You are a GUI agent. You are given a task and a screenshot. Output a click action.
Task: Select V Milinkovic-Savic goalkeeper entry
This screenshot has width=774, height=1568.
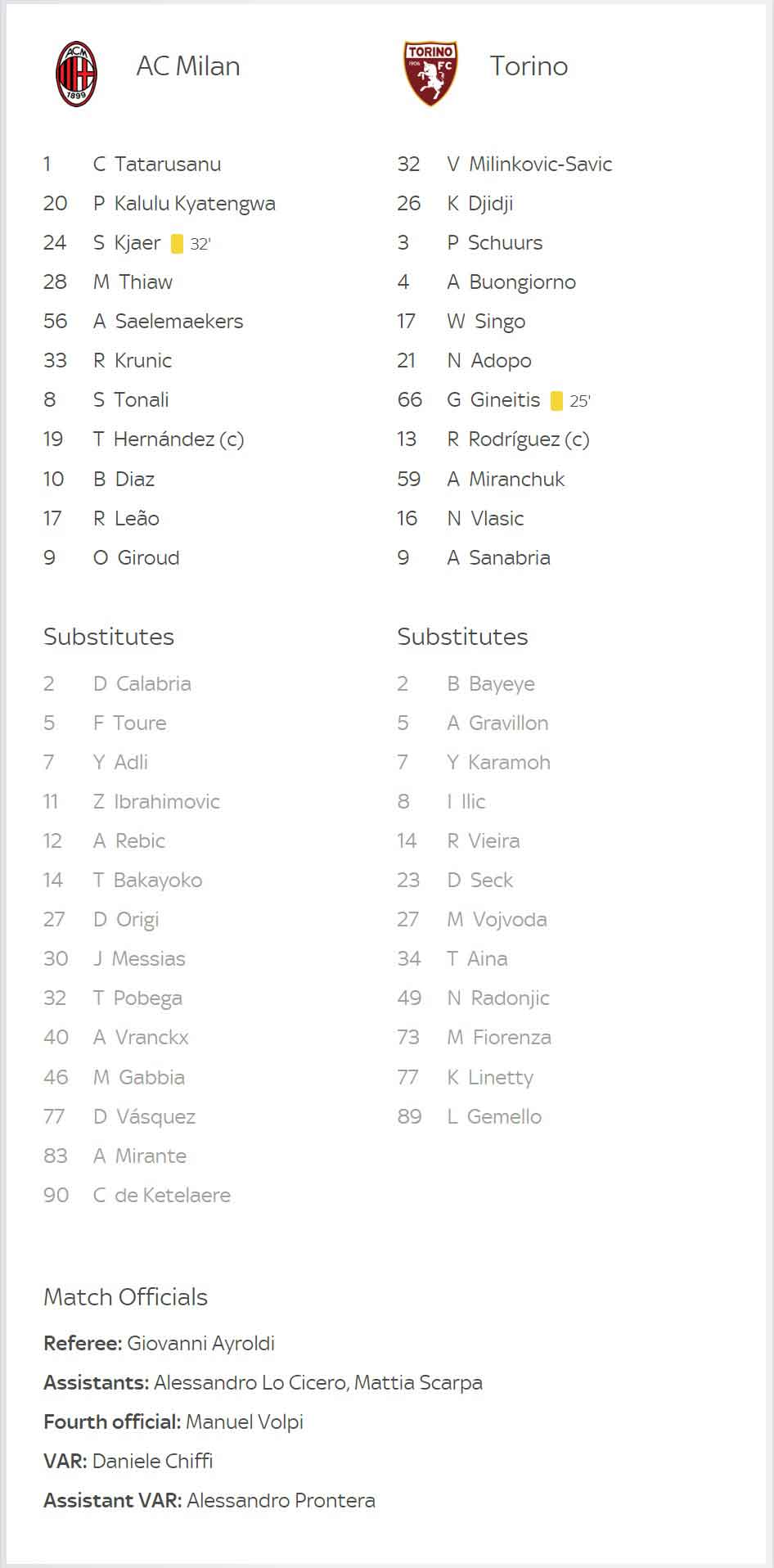coord(529,164)
